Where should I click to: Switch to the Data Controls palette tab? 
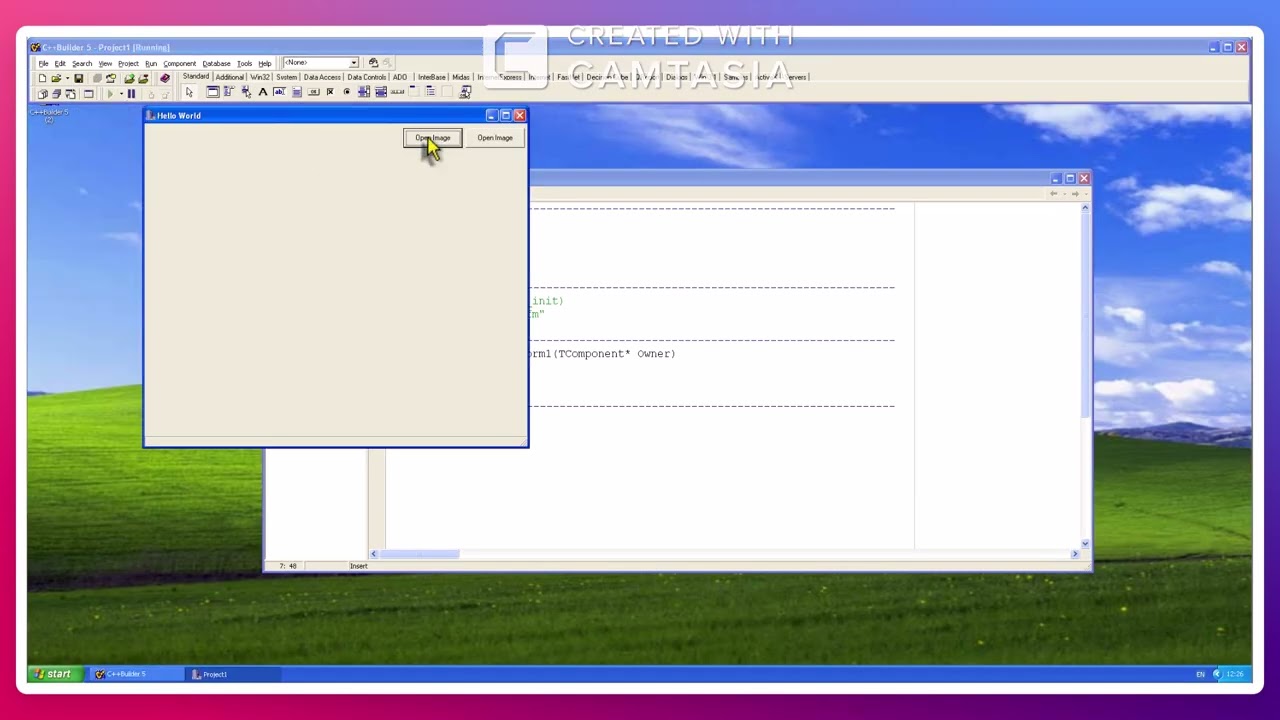tap(366, 77)
